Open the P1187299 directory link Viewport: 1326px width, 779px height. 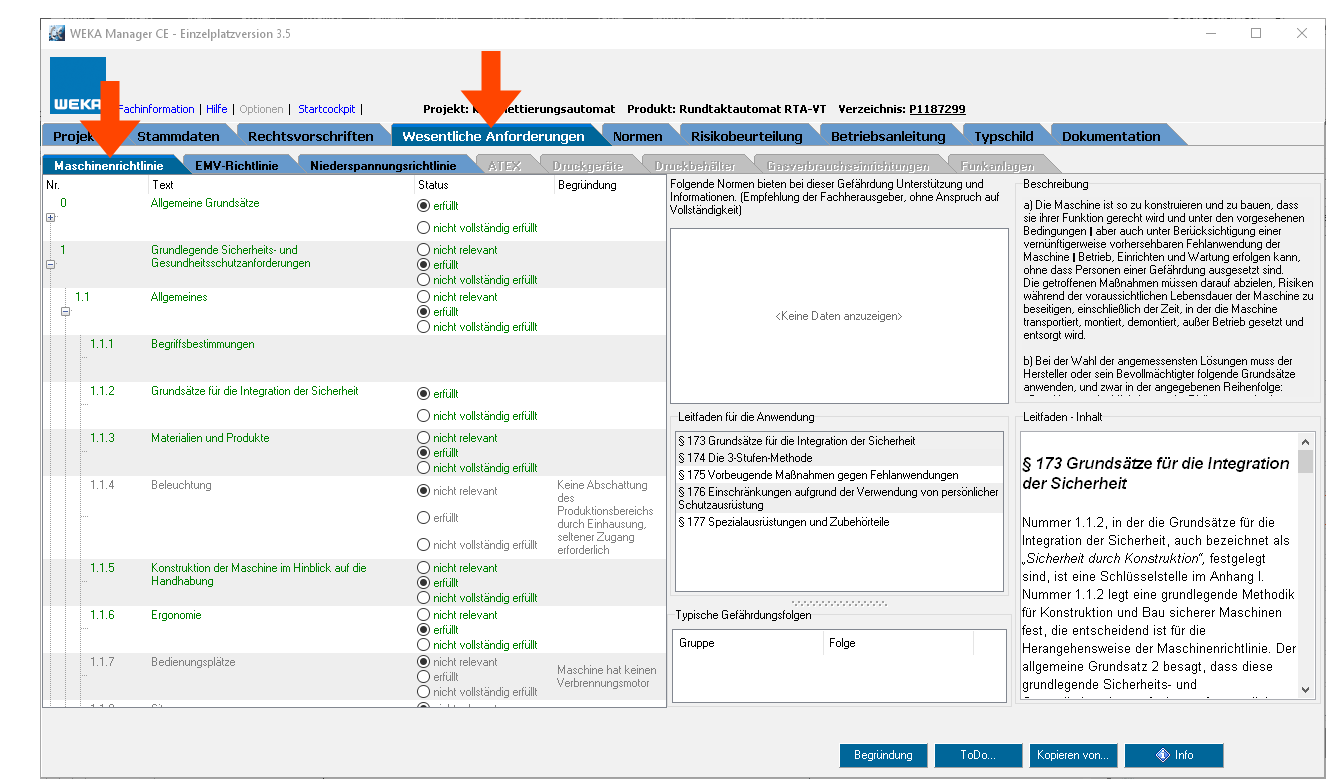pyautogui.click(x=936, y=109)
